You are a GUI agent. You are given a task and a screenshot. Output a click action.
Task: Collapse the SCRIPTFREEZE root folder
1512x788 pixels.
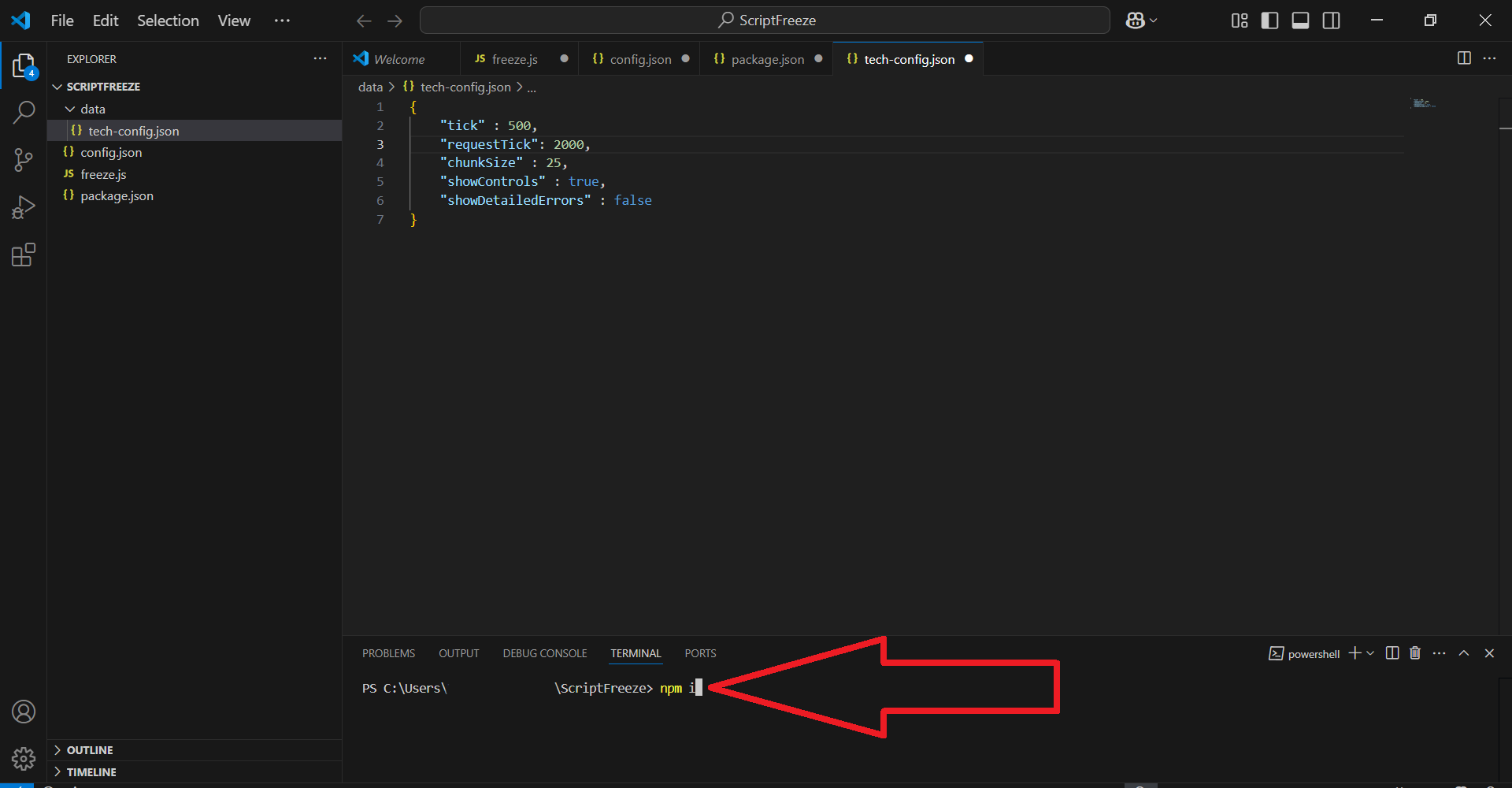[x=57, y=87]
